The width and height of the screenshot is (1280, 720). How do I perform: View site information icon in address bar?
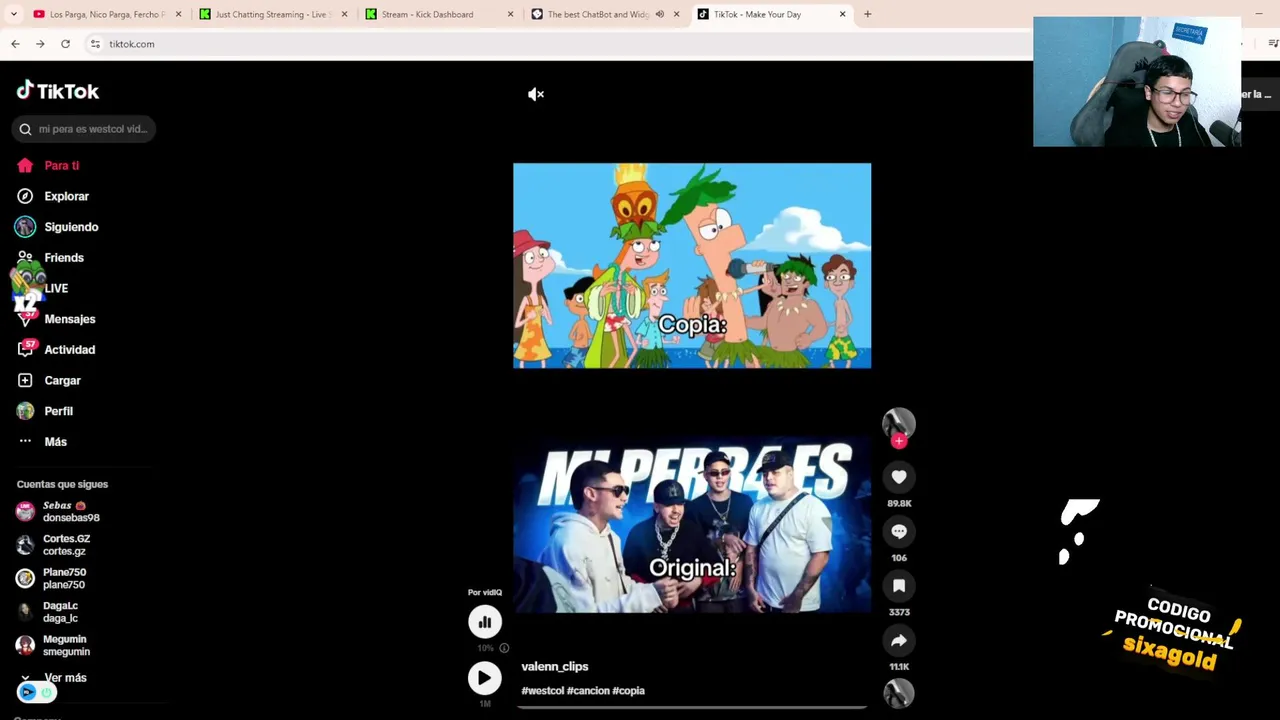pyautogui.click(x=95, y=44)
